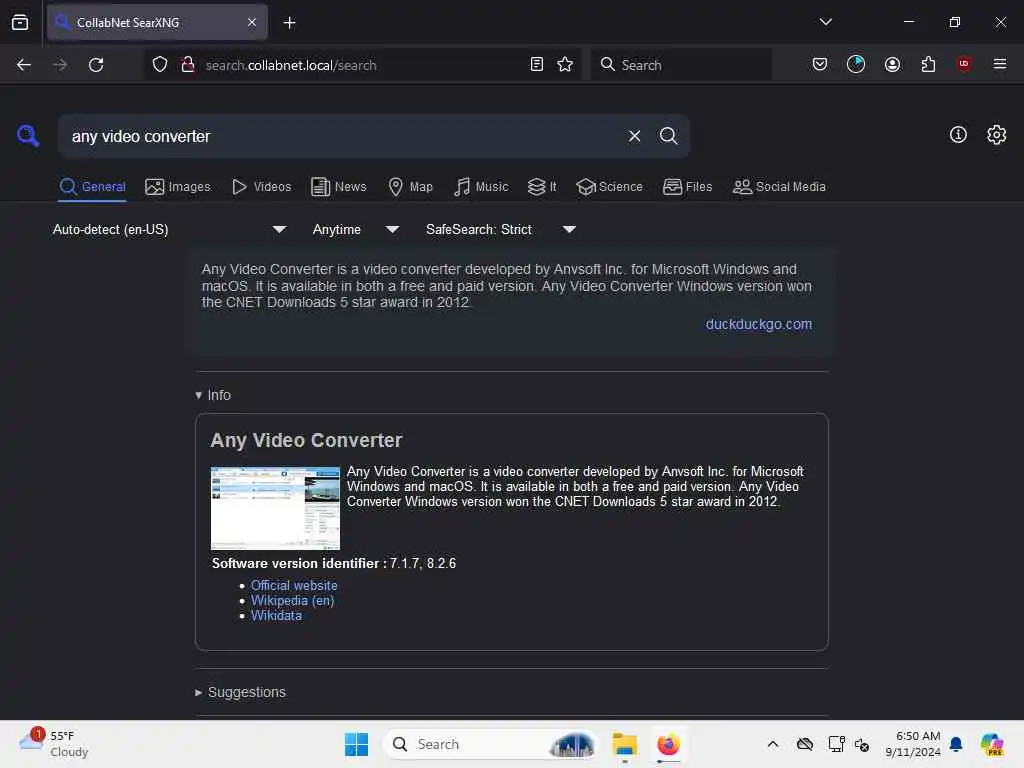This screenshot has width=1024, height=768.
Task: Close the CollabNet SearXNG tab
Action: pos(252,22)
